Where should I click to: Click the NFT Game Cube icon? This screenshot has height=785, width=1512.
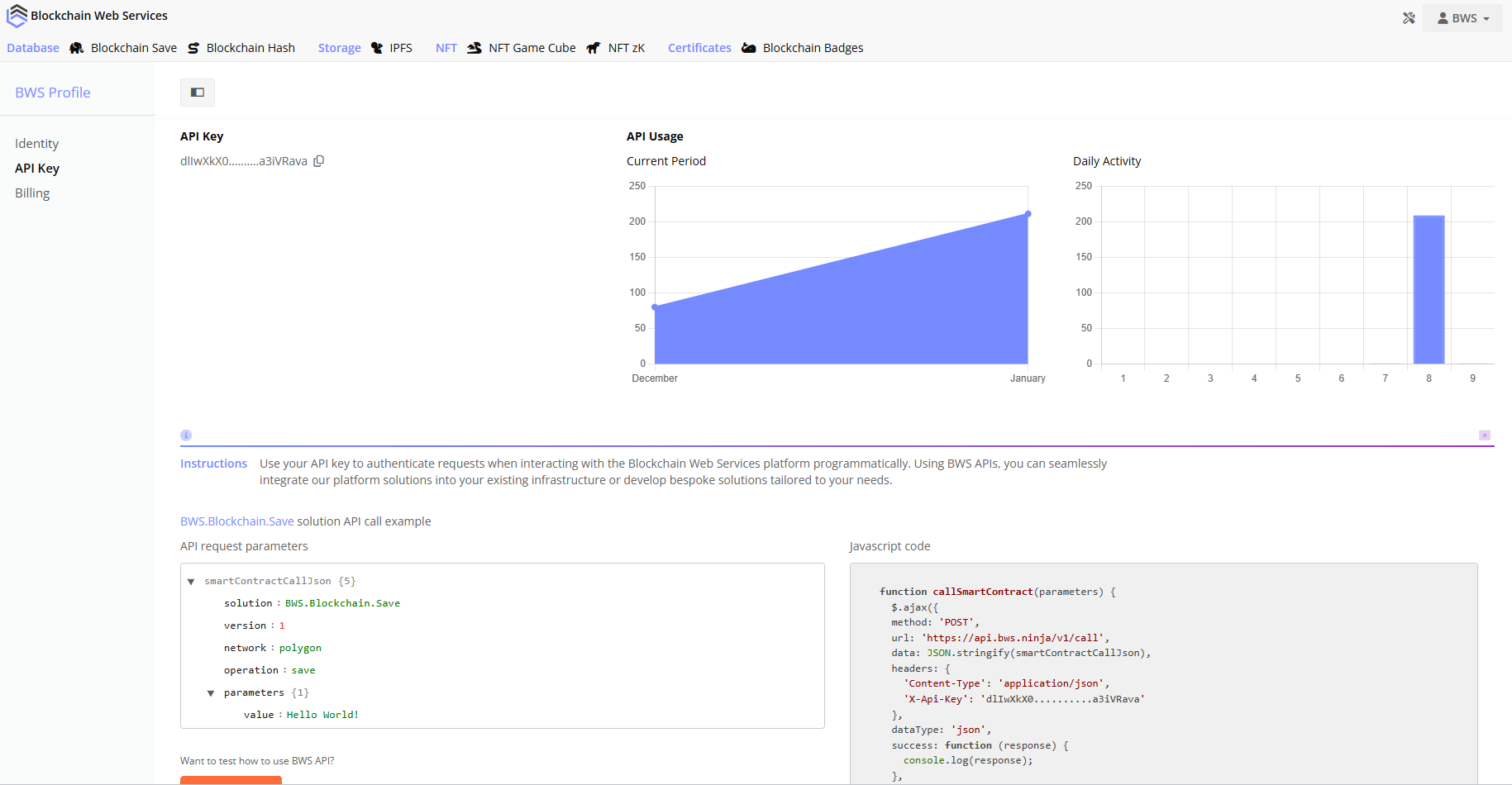[x=475, y=48]
